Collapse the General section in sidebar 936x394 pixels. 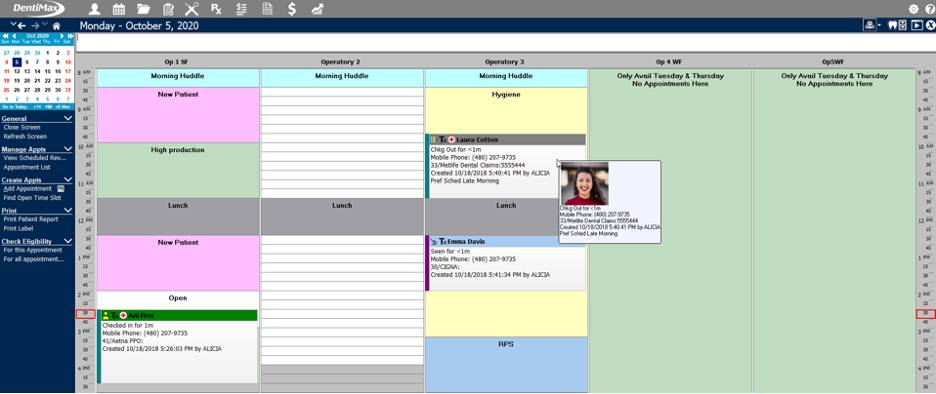68,118
